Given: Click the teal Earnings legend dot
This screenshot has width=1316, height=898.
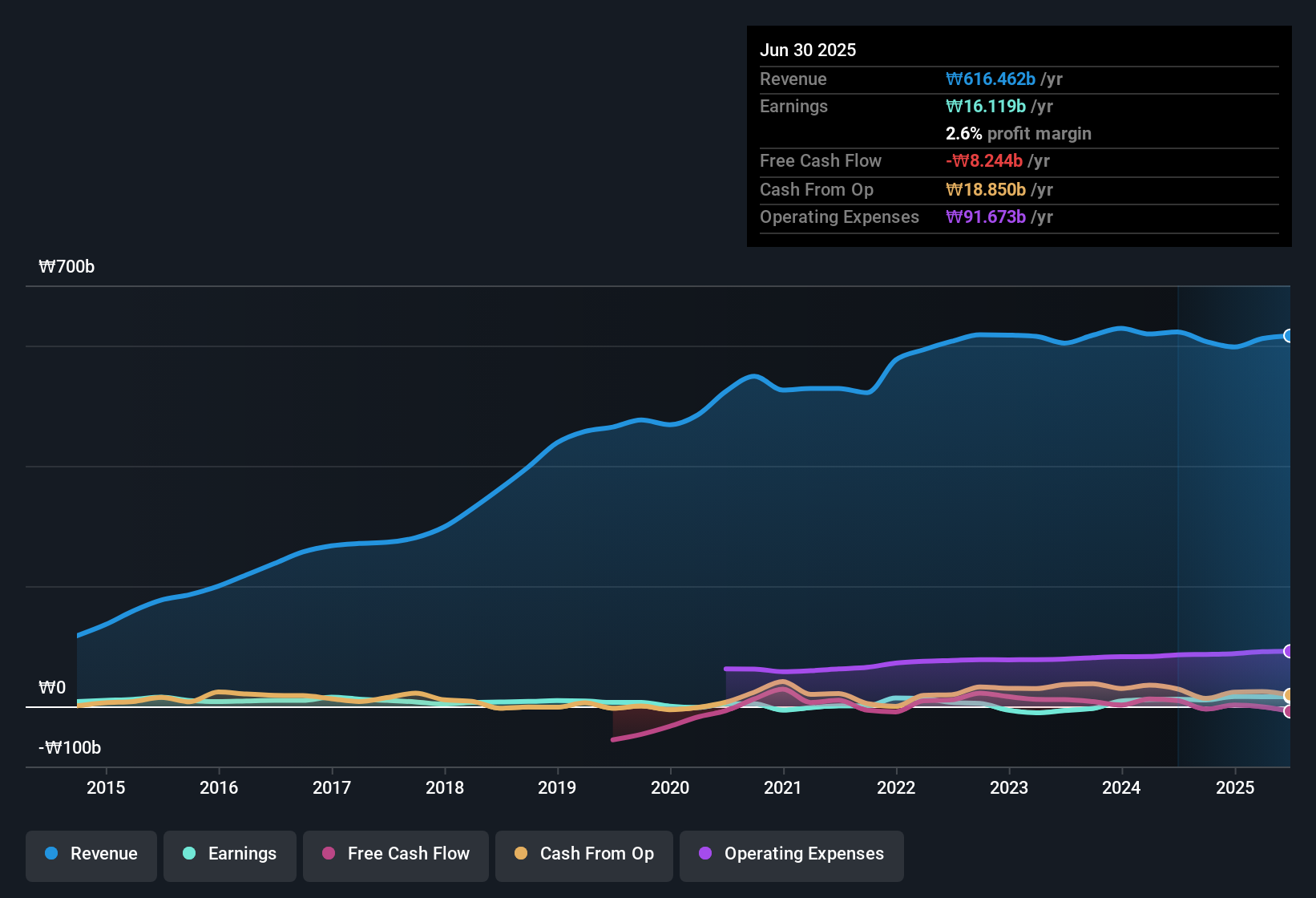Looking at the screenshot, I should point(189,854).
